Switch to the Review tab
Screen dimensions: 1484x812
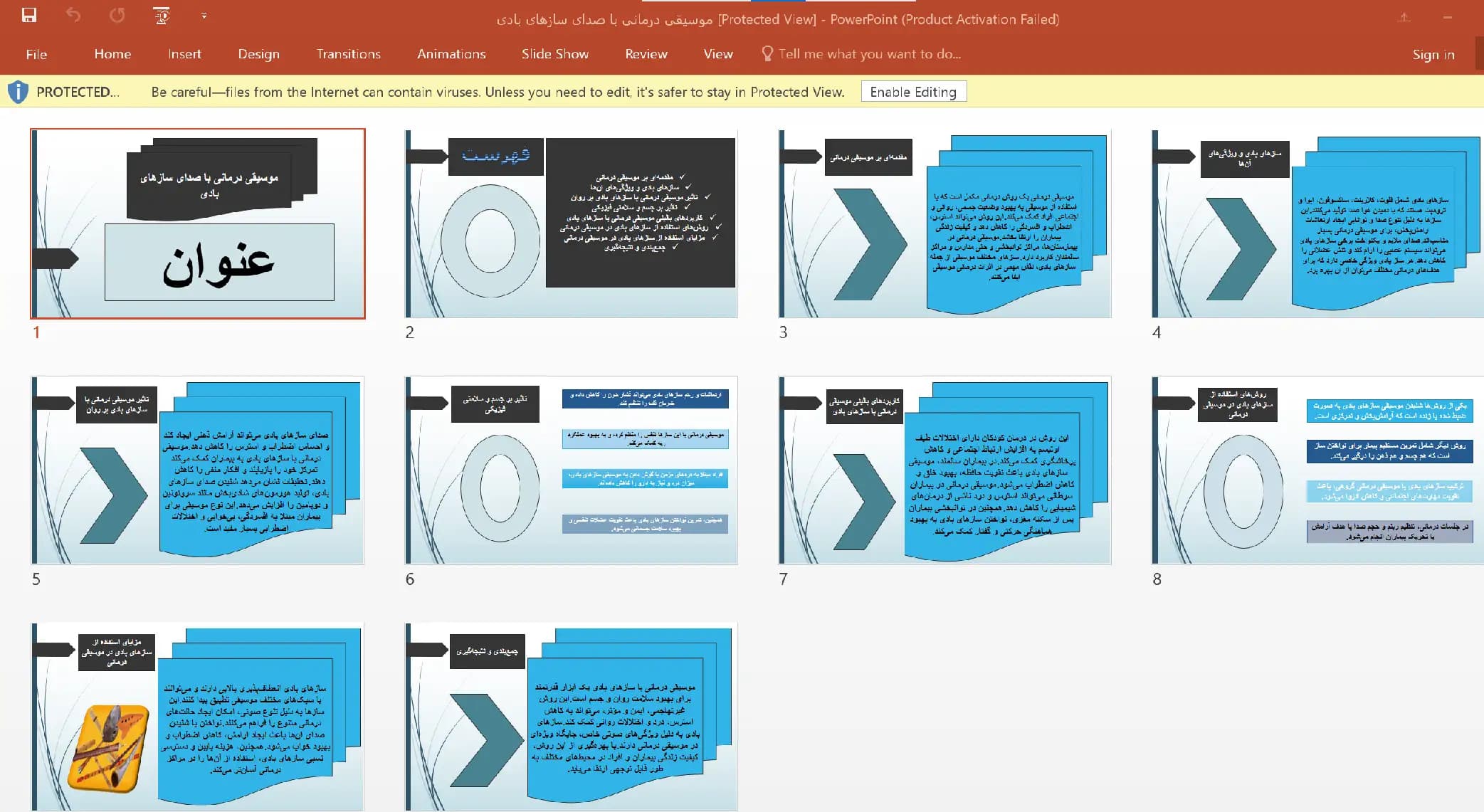646,54
